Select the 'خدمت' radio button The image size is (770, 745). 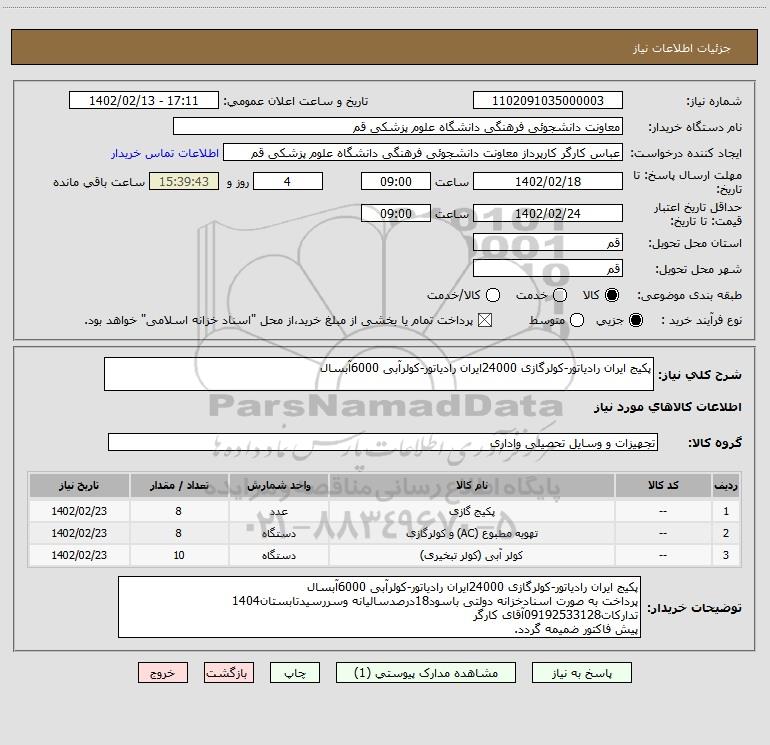(560, 295)
